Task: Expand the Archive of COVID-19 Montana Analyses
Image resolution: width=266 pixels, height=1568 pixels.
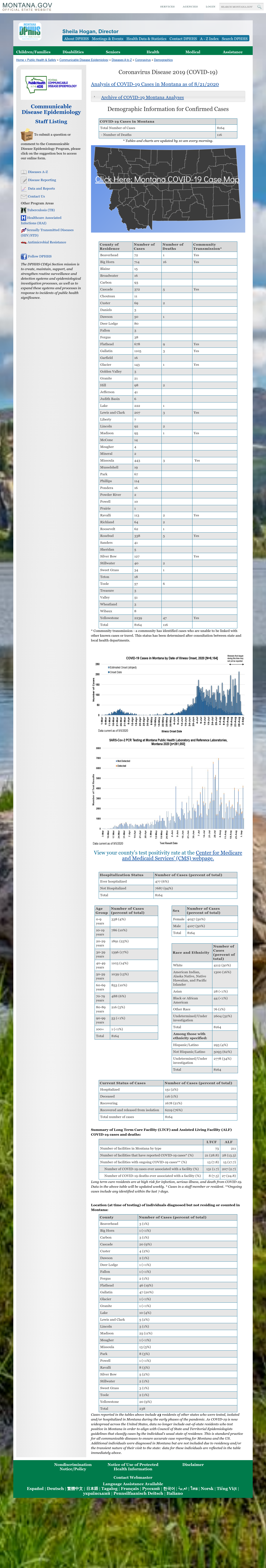Action: [142, 97]
